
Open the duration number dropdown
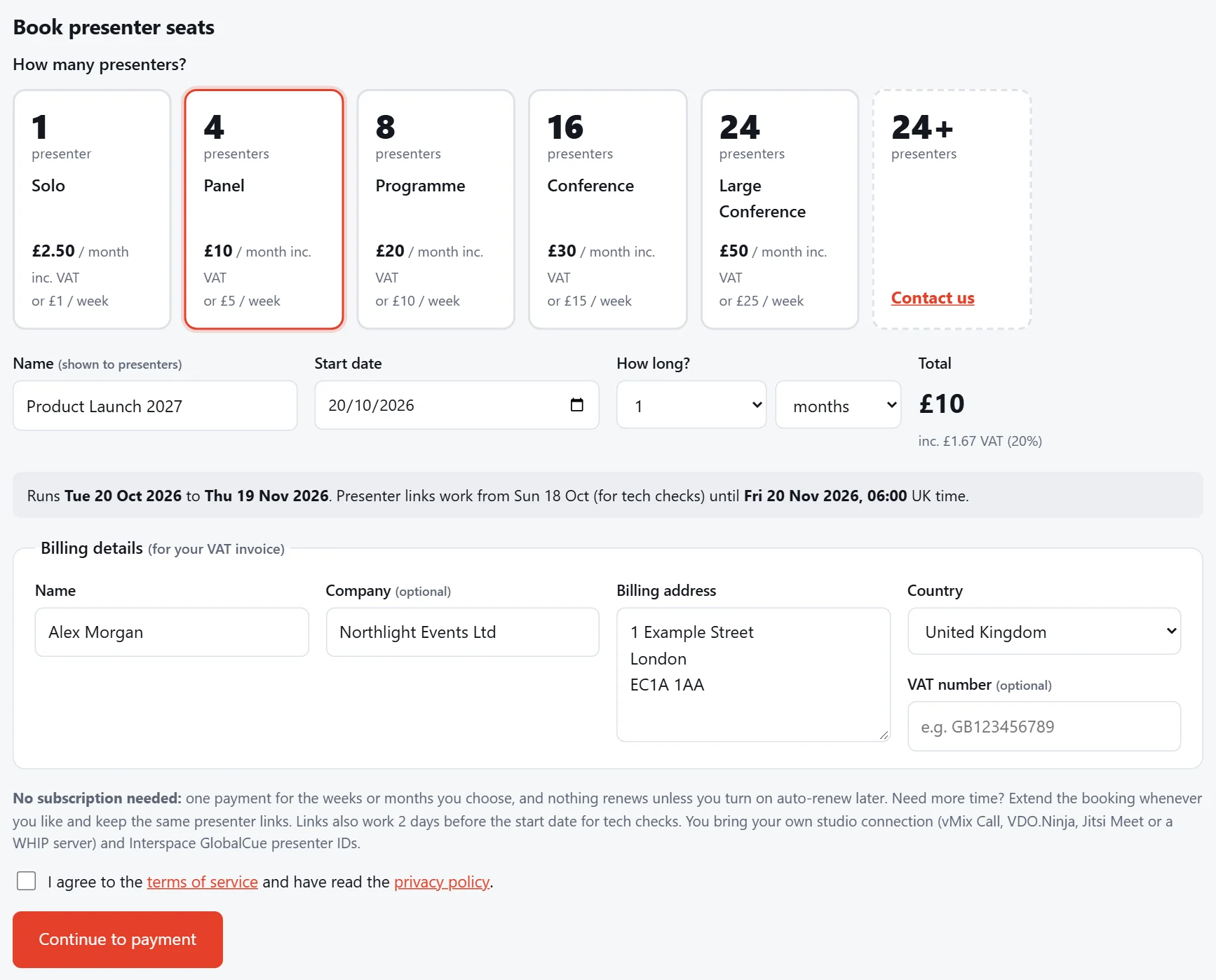(x=691, y=404)
